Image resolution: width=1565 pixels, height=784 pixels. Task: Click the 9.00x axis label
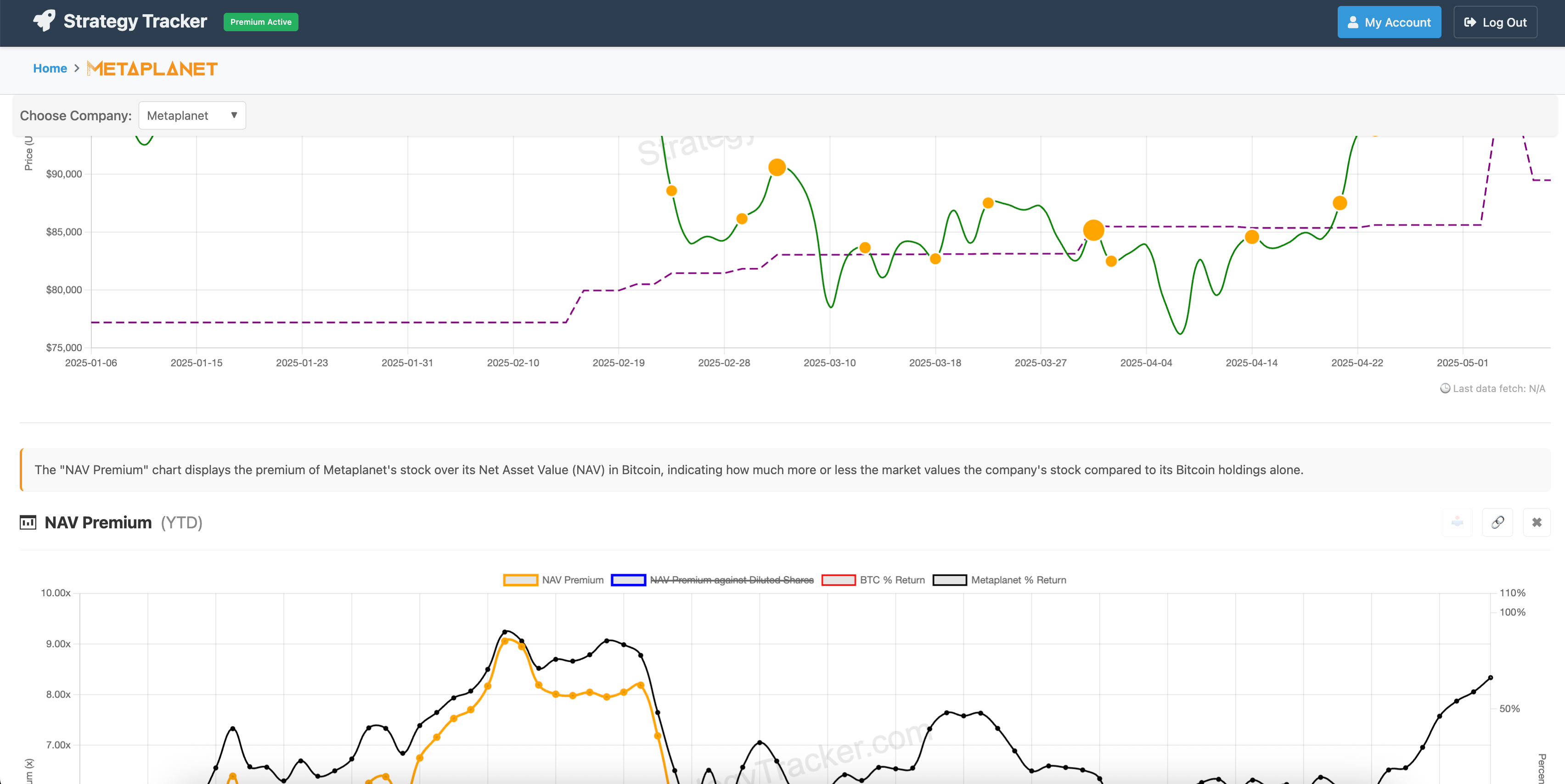58,644
